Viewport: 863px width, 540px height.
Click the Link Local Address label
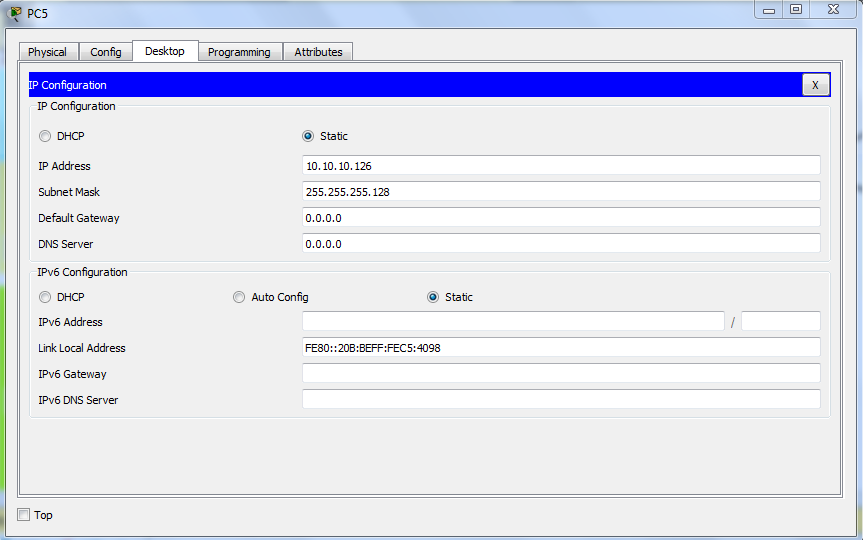(81, 348)
